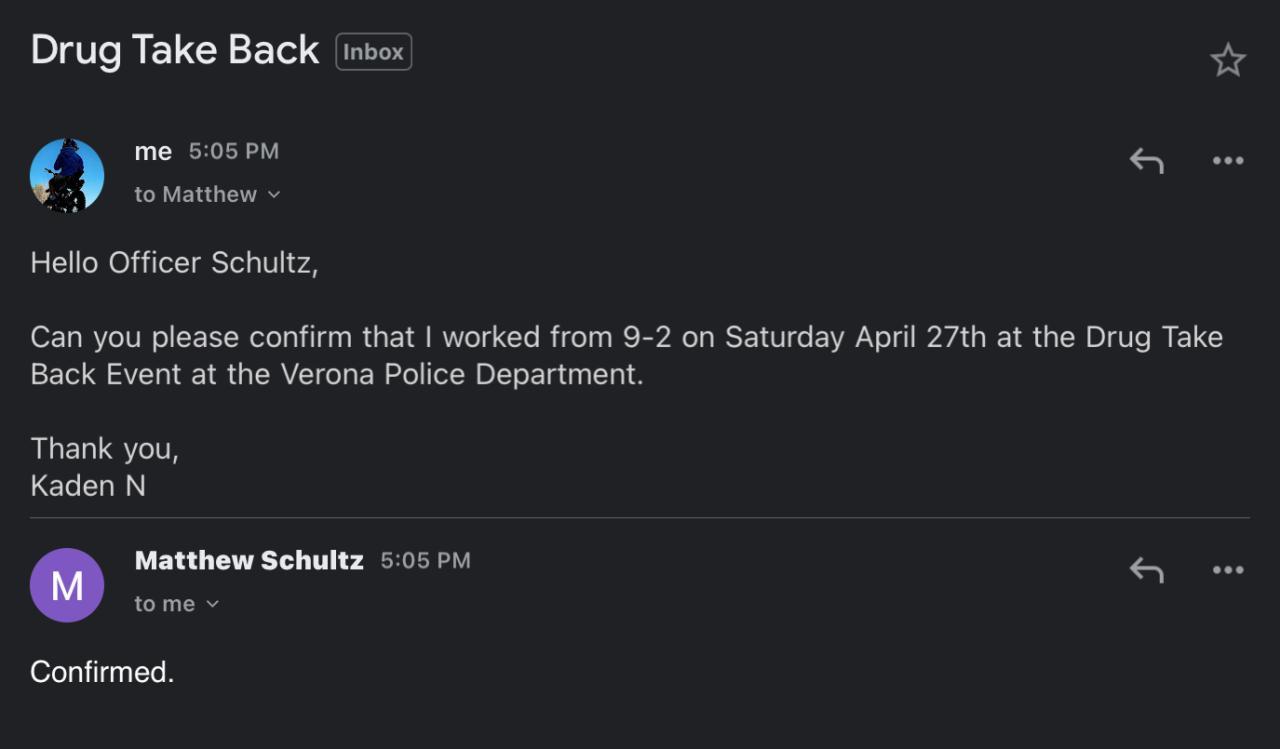Reply to the message sent by me
The image size is (1280, 749).
[1146, 160]
